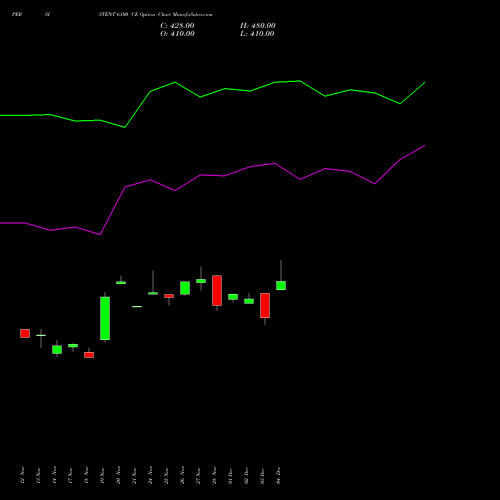Select the 01 Dec date label

[230, 475]
